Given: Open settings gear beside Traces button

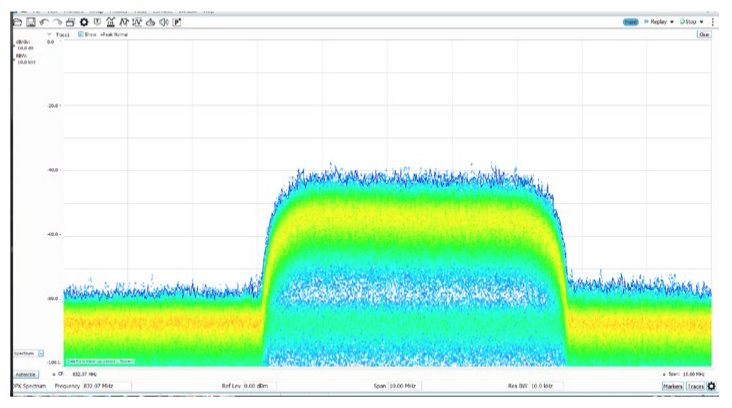Looking at the screenshot, I should click(712, 386).
